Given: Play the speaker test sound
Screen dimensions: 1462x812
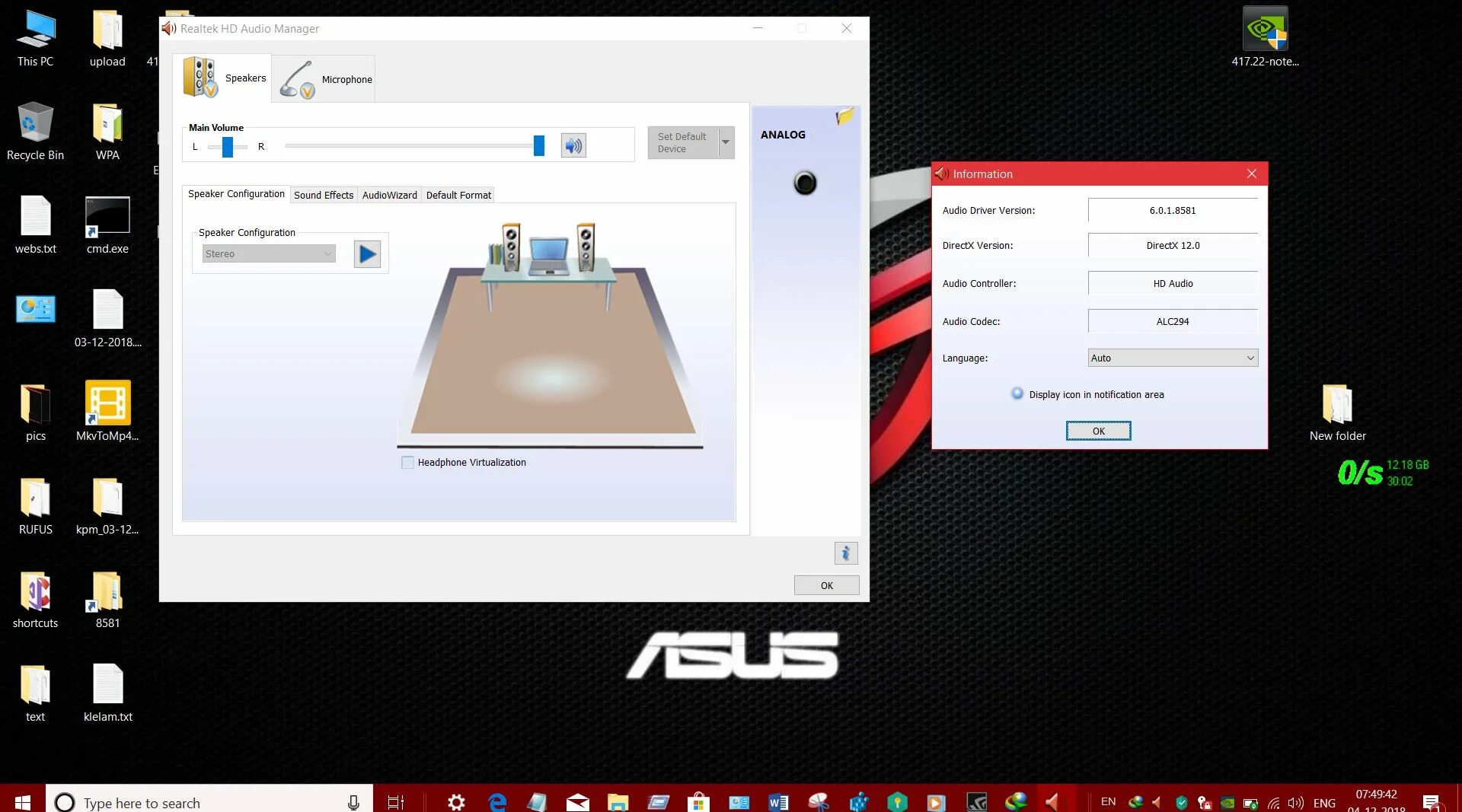Looking at the screenshot, I should (367, 254).
